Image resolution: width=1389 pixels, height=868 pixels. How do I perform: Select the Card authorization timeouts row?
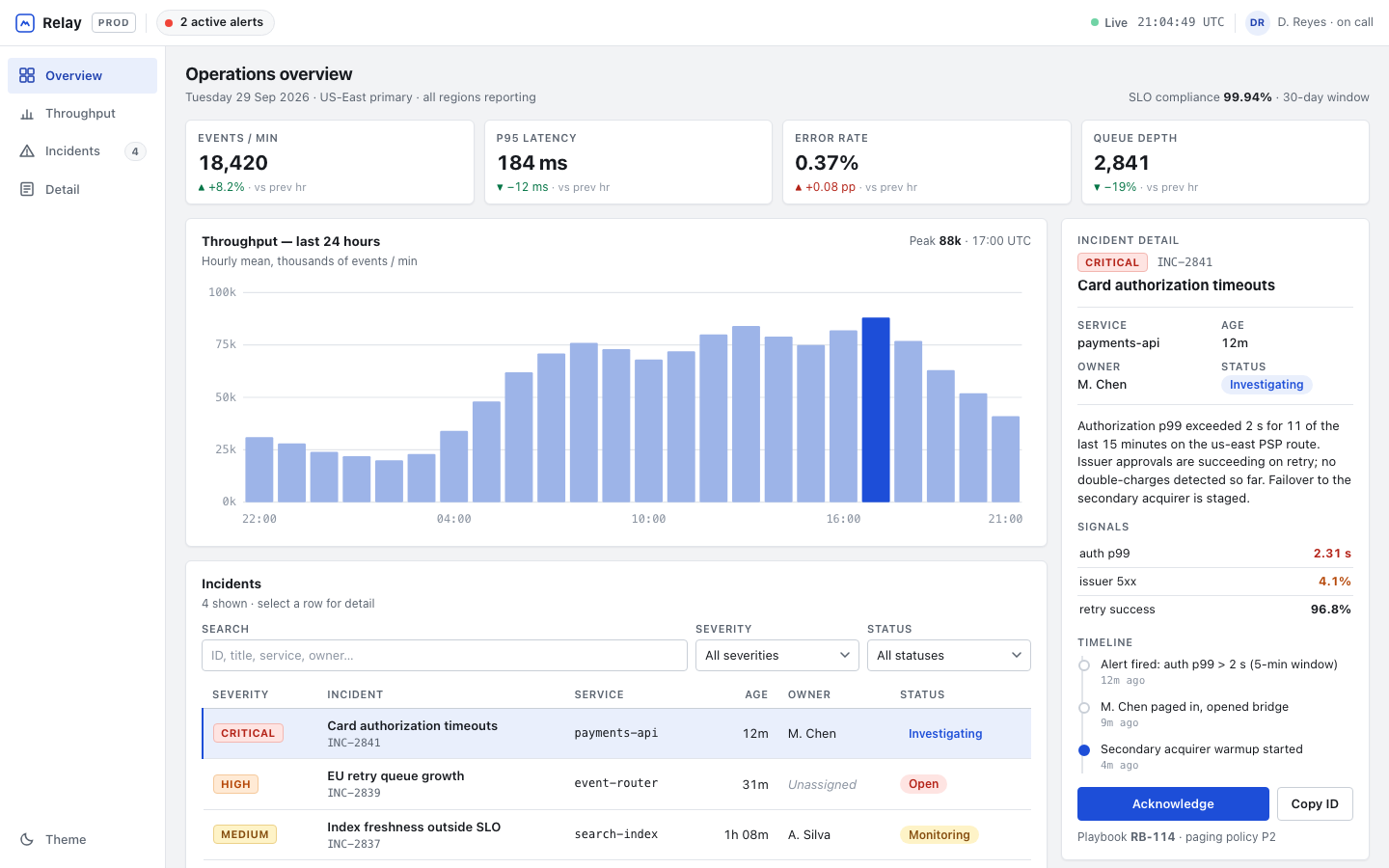pyautogui.click(x=616, y=734)
